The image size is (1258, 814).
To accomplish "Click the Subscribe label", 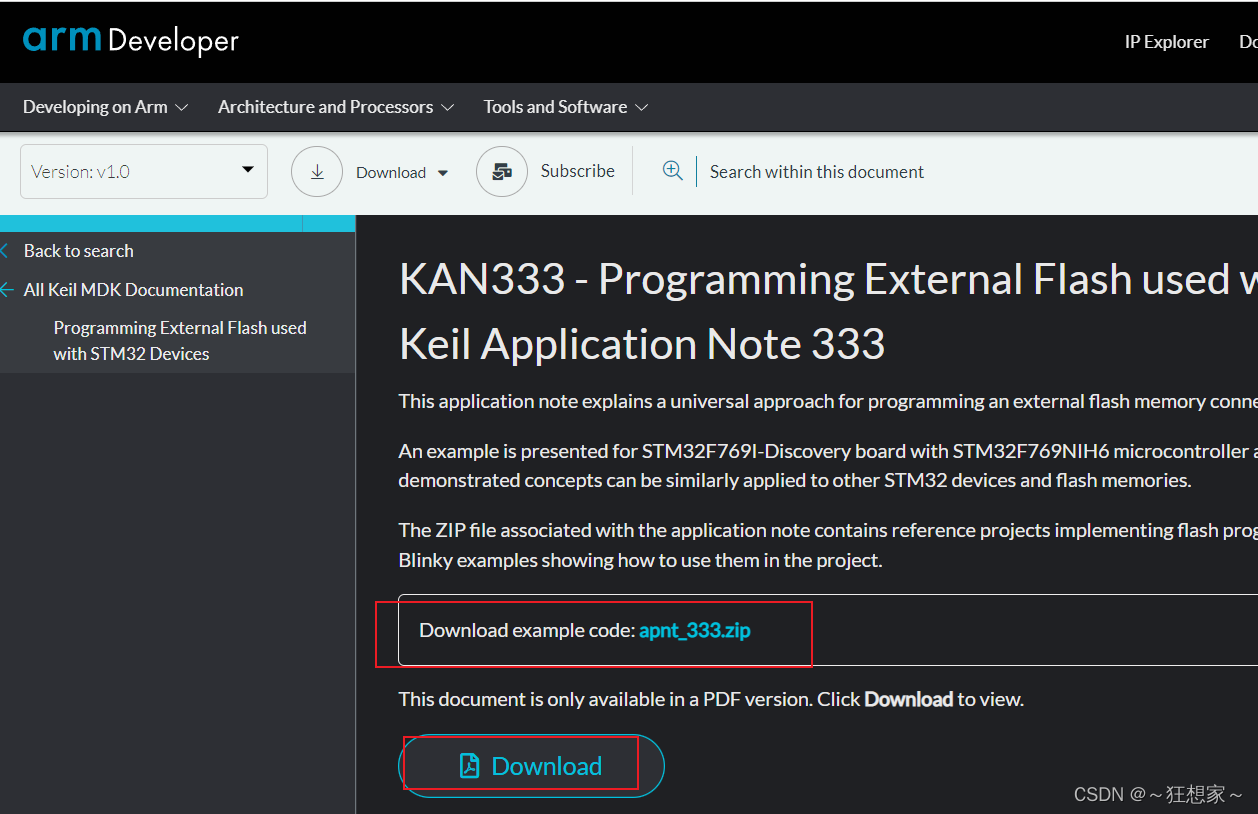I will coord(578,171).
